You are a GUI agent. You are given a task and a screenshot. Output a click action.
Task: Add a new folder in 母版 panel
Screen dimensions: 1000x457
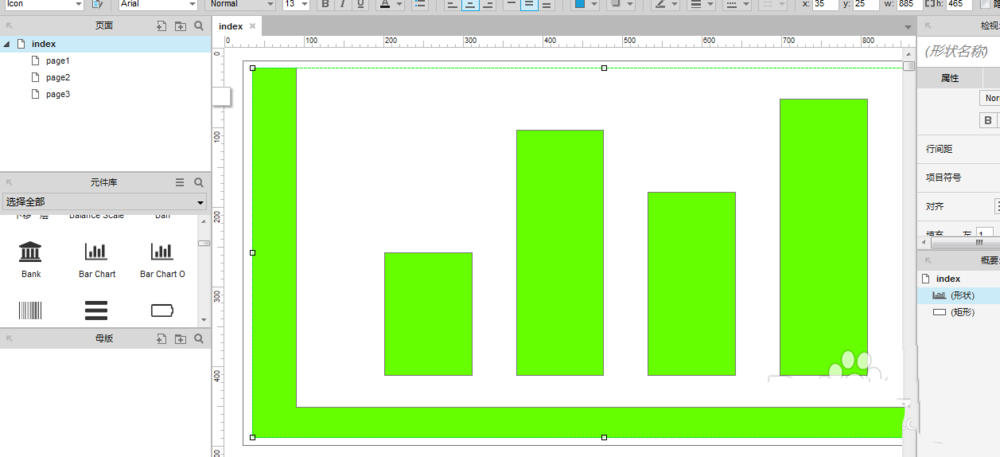[180, 339]
